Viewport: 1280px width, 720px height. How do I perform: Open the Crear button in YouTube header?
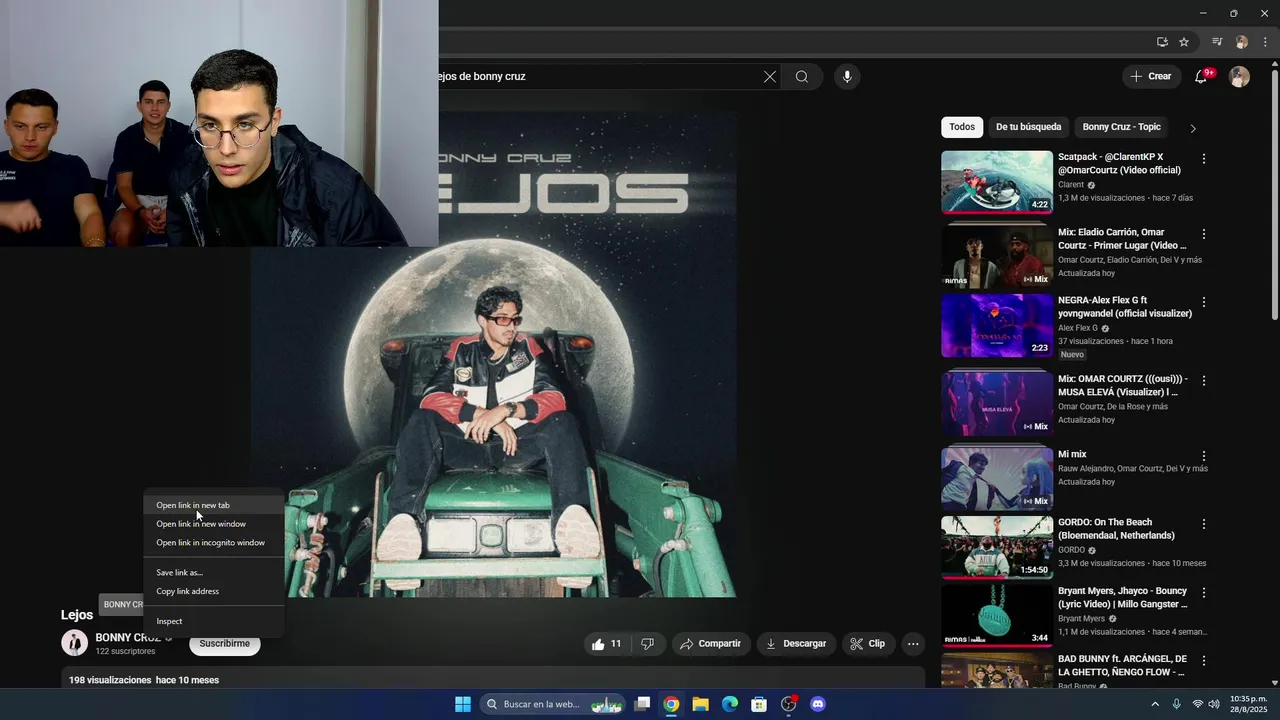click(1151, 77)
